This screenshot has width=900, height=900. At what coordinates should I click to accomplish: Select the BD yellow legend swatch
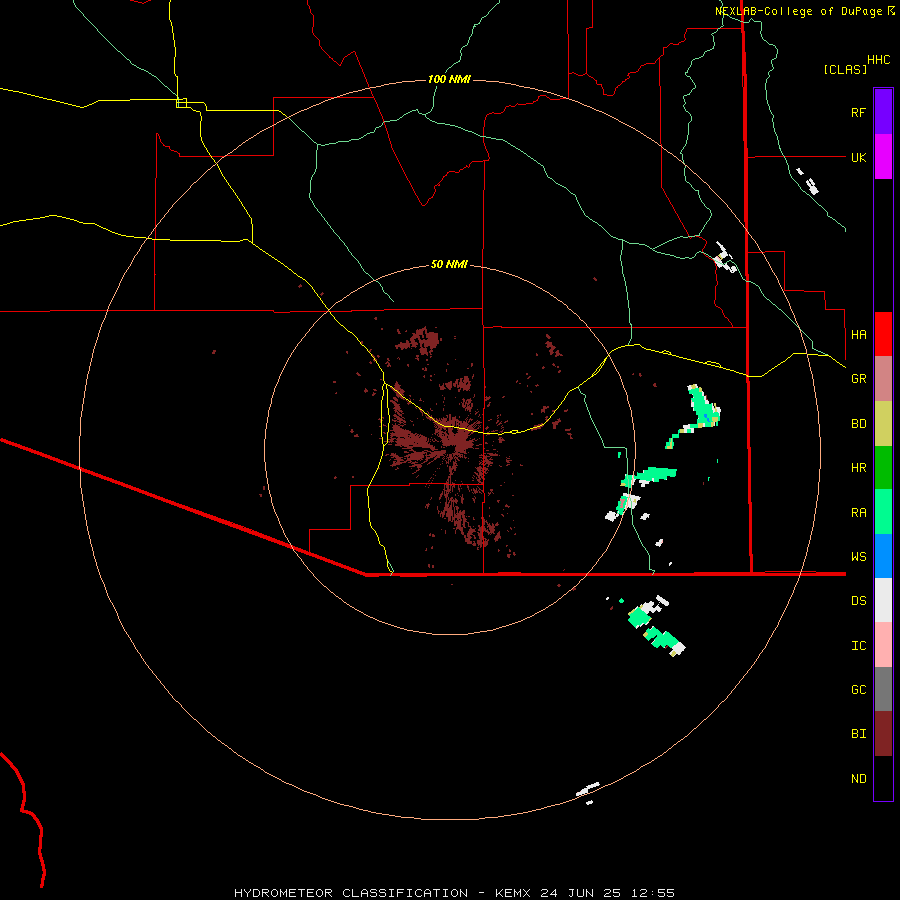click(x=883, y=424)
